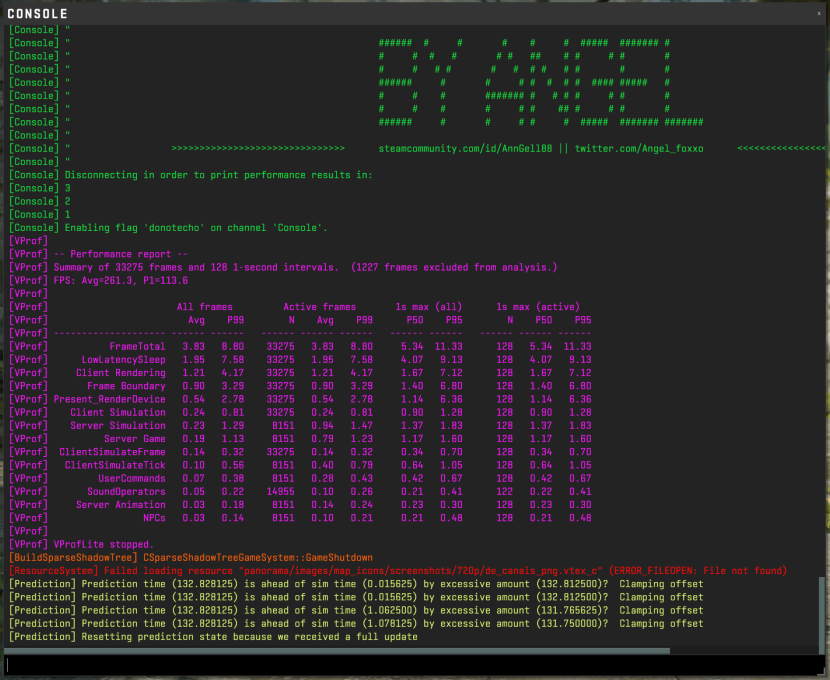
Task: Click the Client Rendering row label
Action: coord(121,373)
